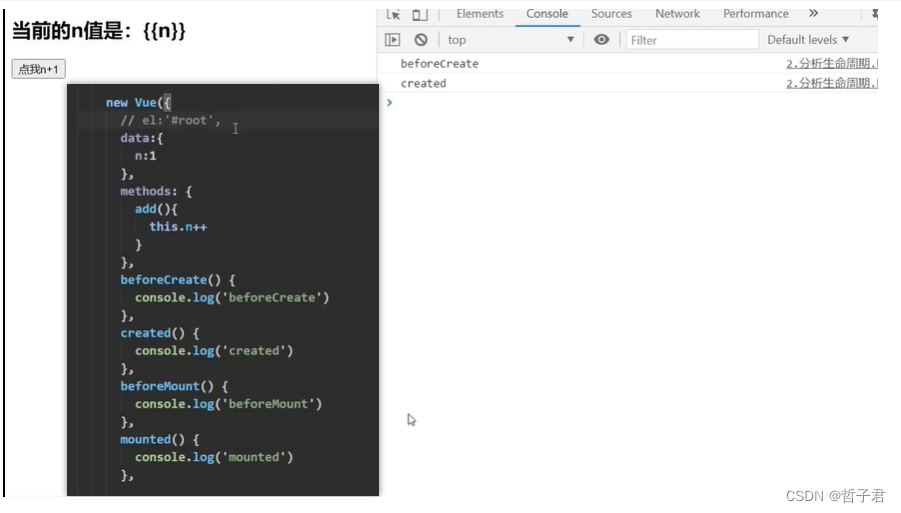
Task: Open source link beside created log
Action: pyautogui.click(x=831, y=83)
